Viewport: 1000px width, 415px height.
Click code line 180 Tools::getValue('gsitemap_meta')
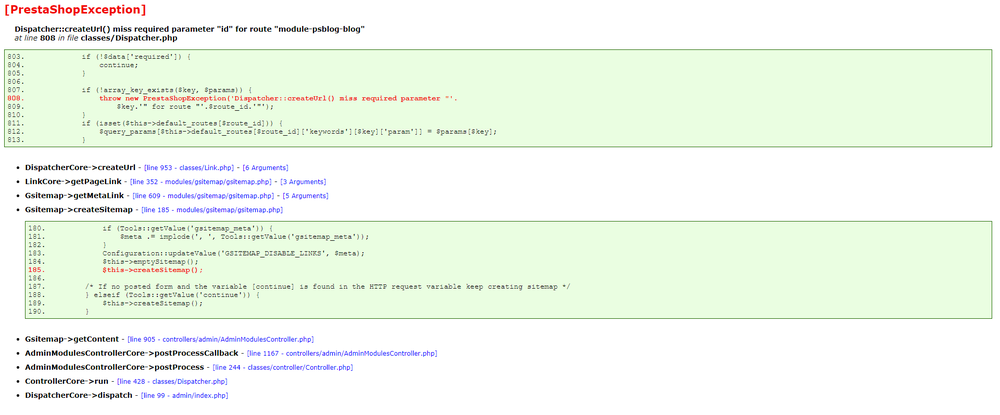(x=188, y=228)
